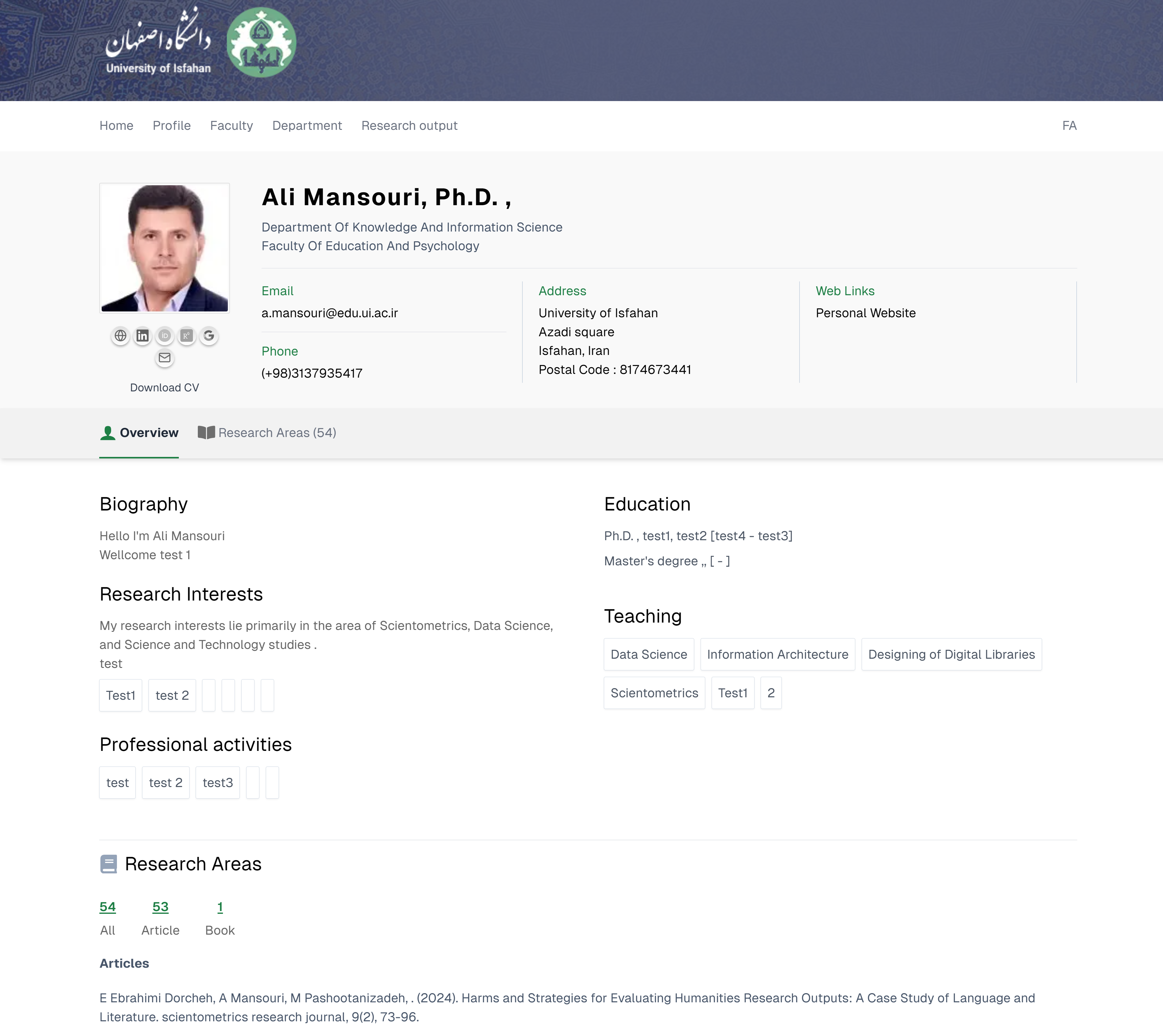Click the Ali Mansouri profile photo

pos(164,248)
